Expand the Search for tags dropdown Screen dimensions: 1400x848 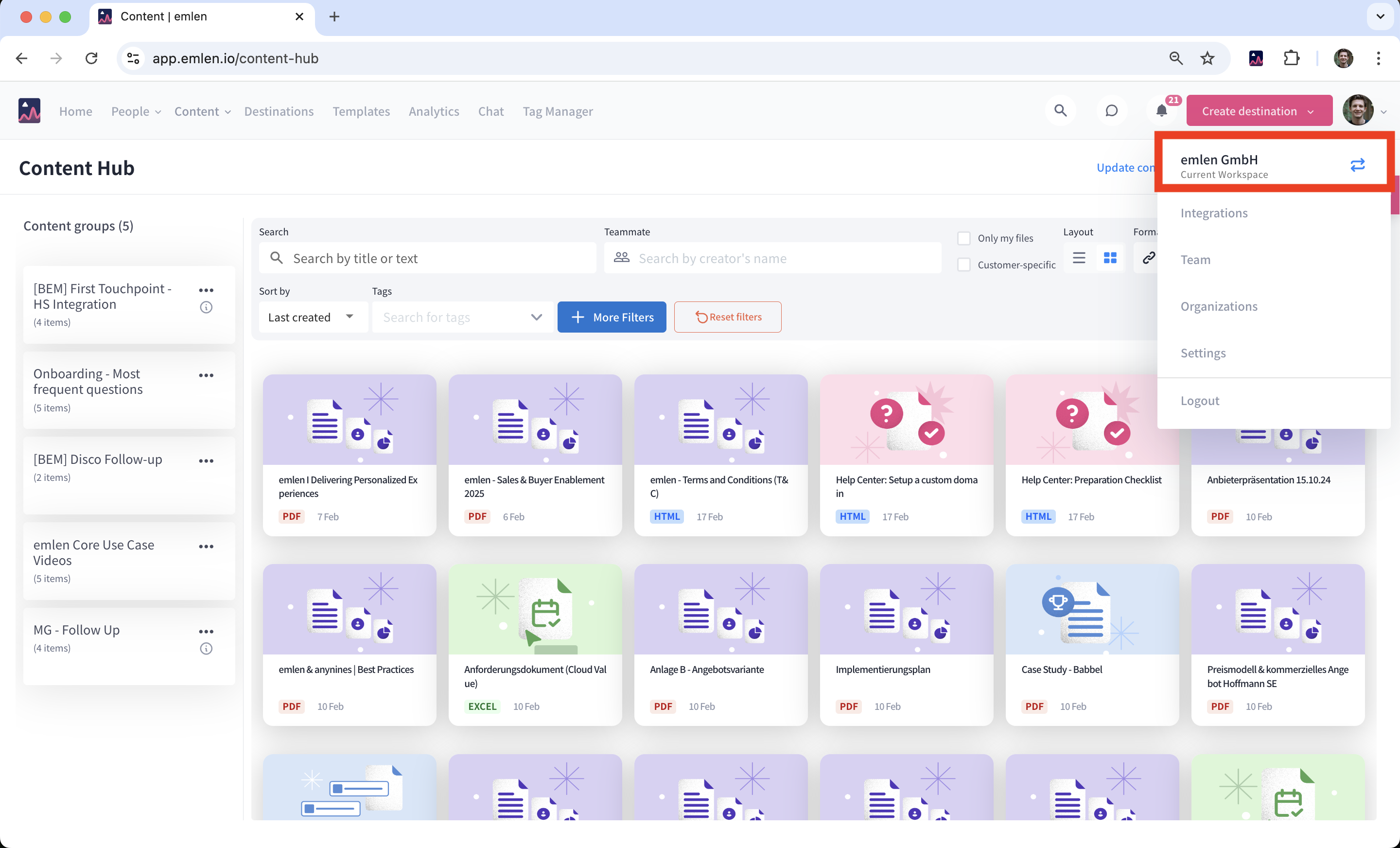pyautogui.click(x=536, y=317)
